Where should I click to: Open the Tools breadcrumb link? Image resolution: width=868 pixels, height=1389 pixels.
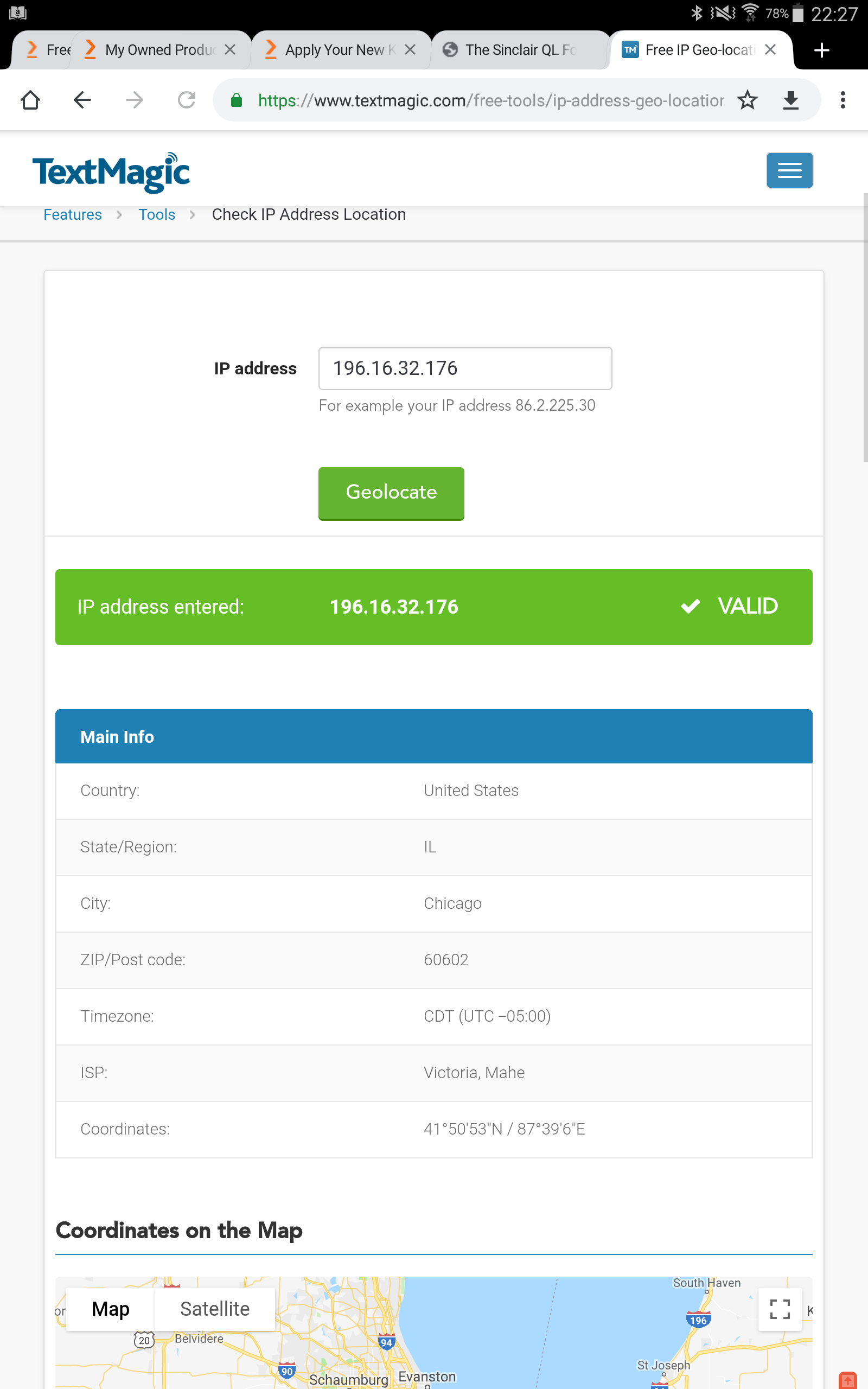[156, 214]
